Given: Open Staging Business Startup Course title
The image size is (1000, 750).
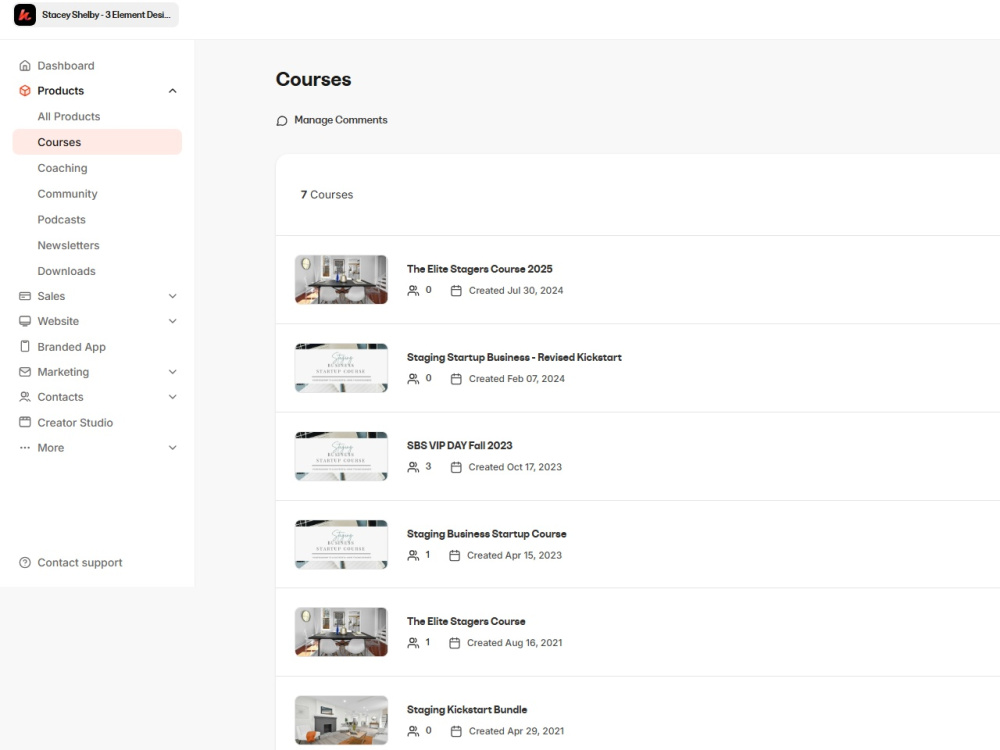Looking at the screenshot, I should tap(487, 534).
